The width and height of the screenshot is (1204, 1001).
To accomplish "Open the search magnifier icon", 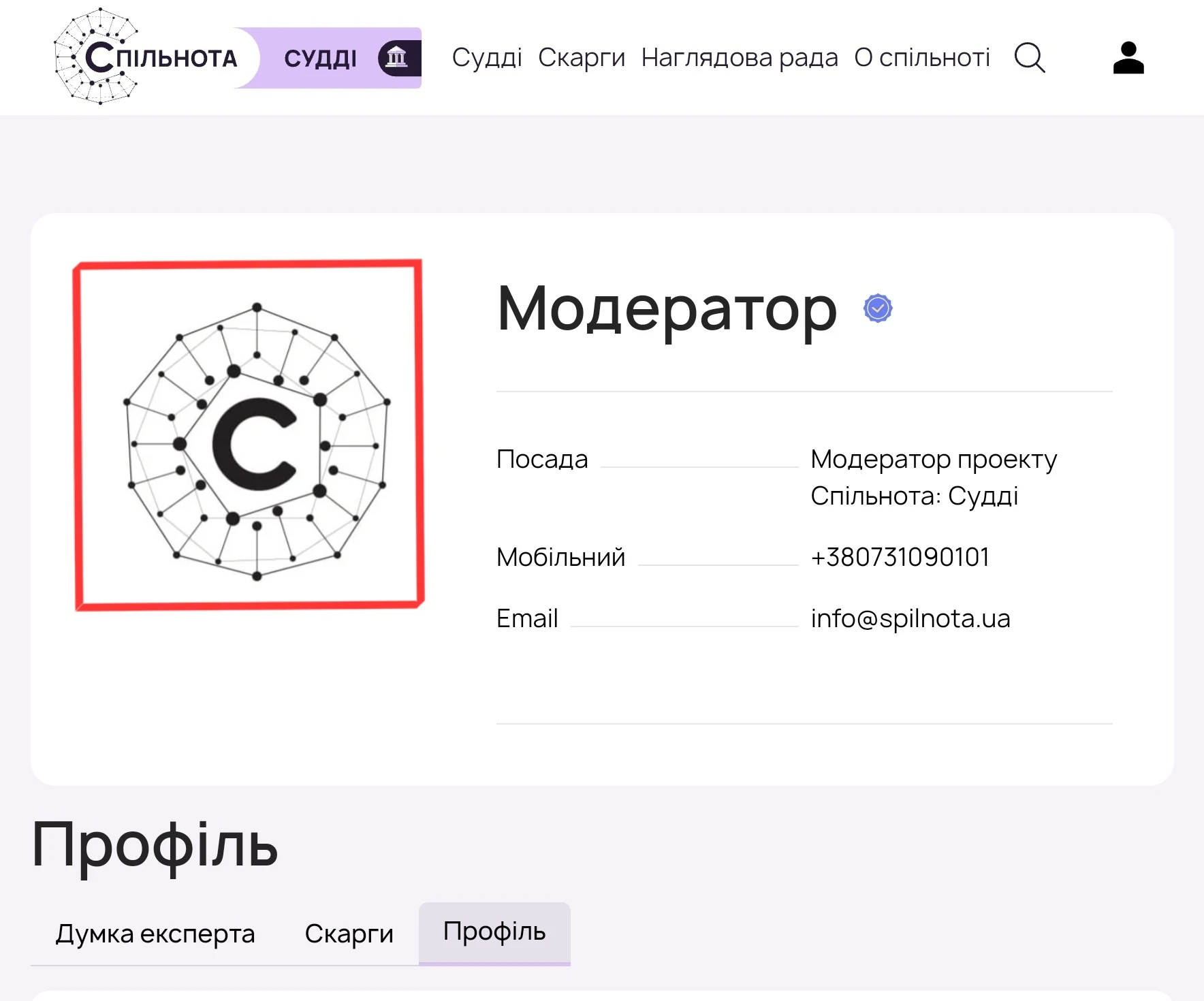I will (x=1030, y=58).
